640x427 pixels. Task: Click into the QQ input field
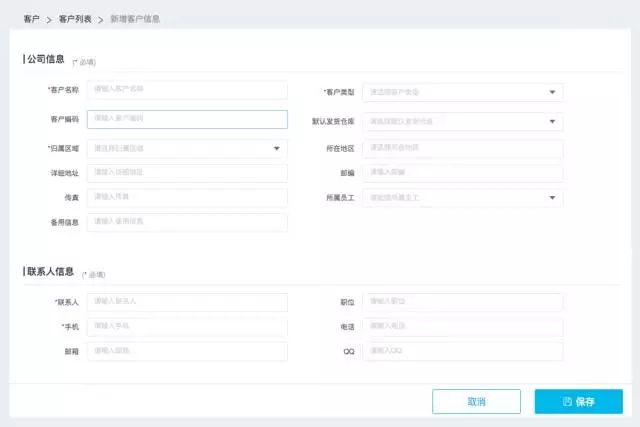pyautogui.click(x=462, y=351)
